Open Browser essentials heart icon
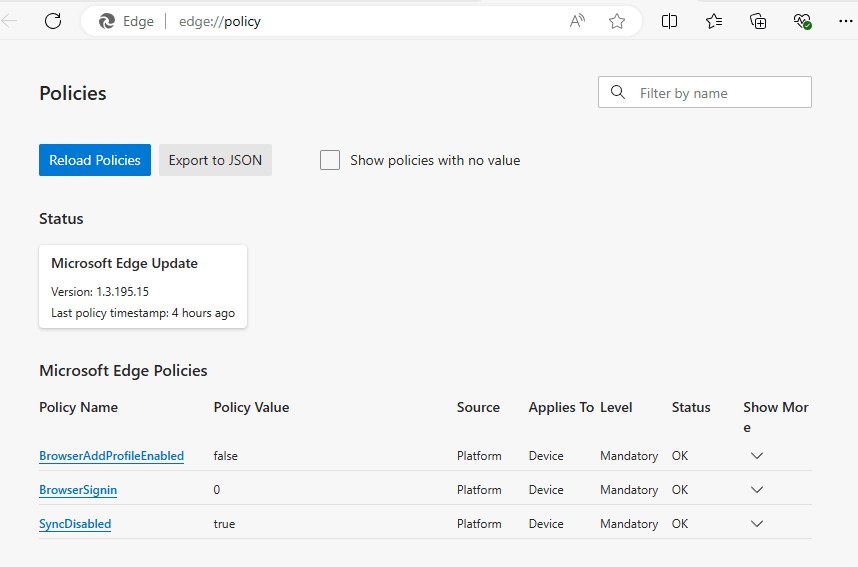The image size is (858, 567). coord(802,21)
